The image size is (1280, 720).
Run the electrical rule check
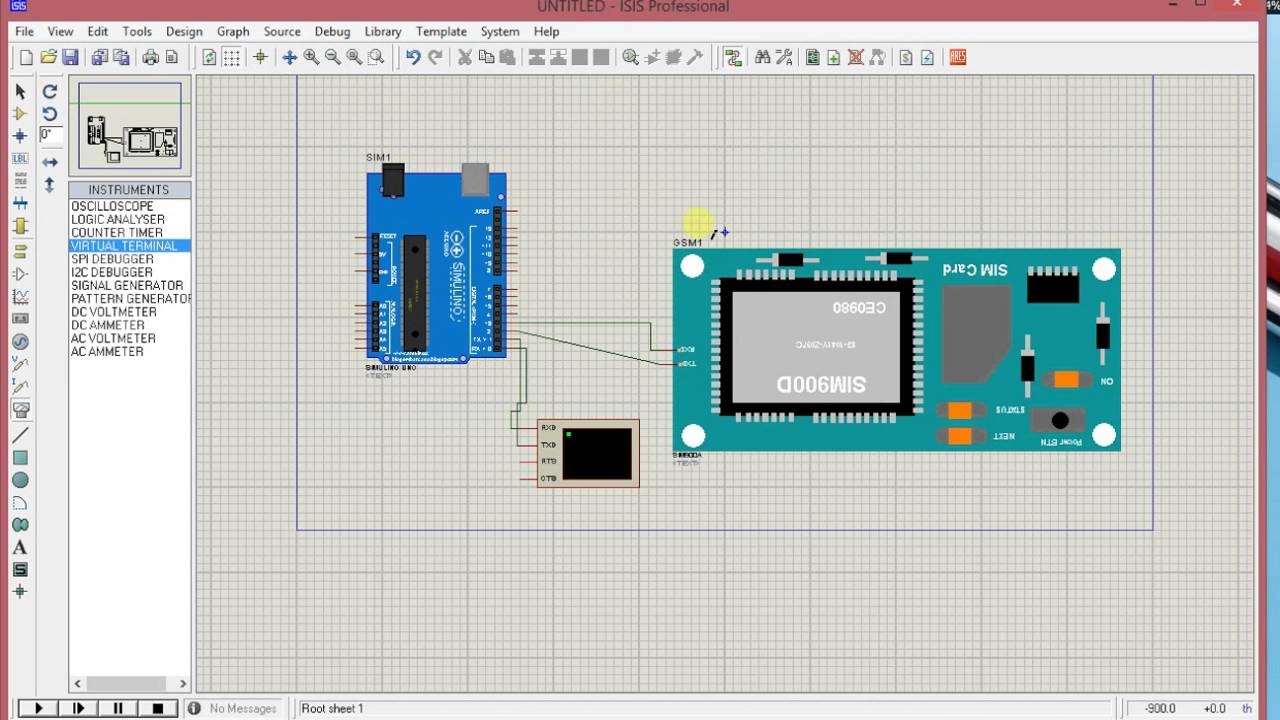[927, 57]
